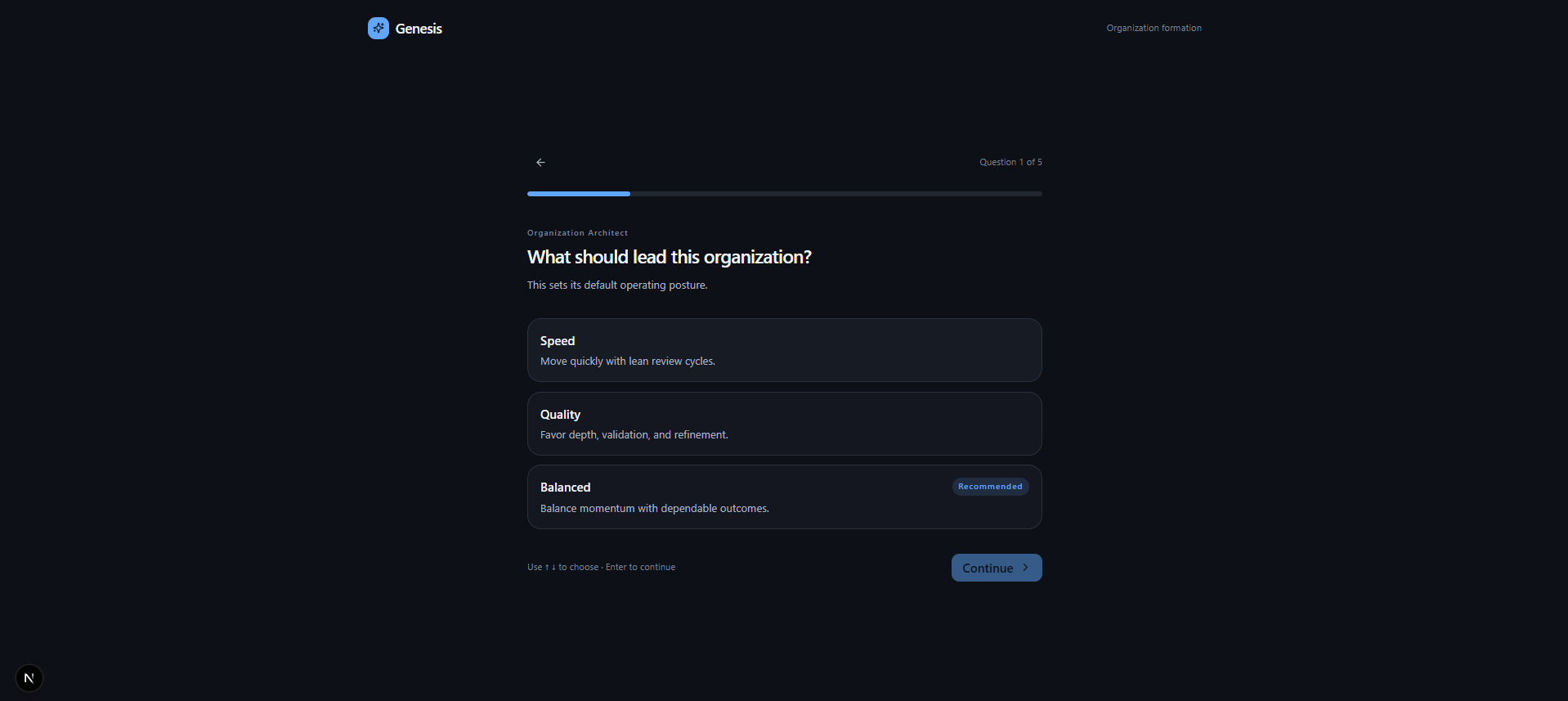Go back with the left arrow icon
The height and width of the screenshot is (701, 1568).
pos(540,163)
